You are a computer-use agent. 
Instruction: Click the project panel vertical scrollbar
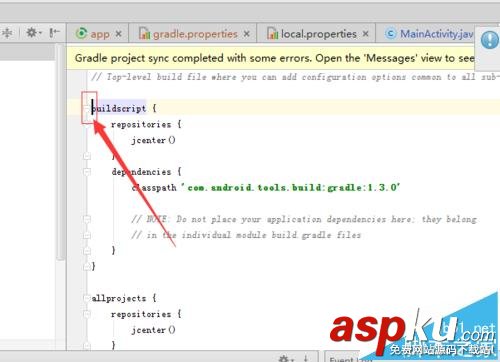point(60,152)
